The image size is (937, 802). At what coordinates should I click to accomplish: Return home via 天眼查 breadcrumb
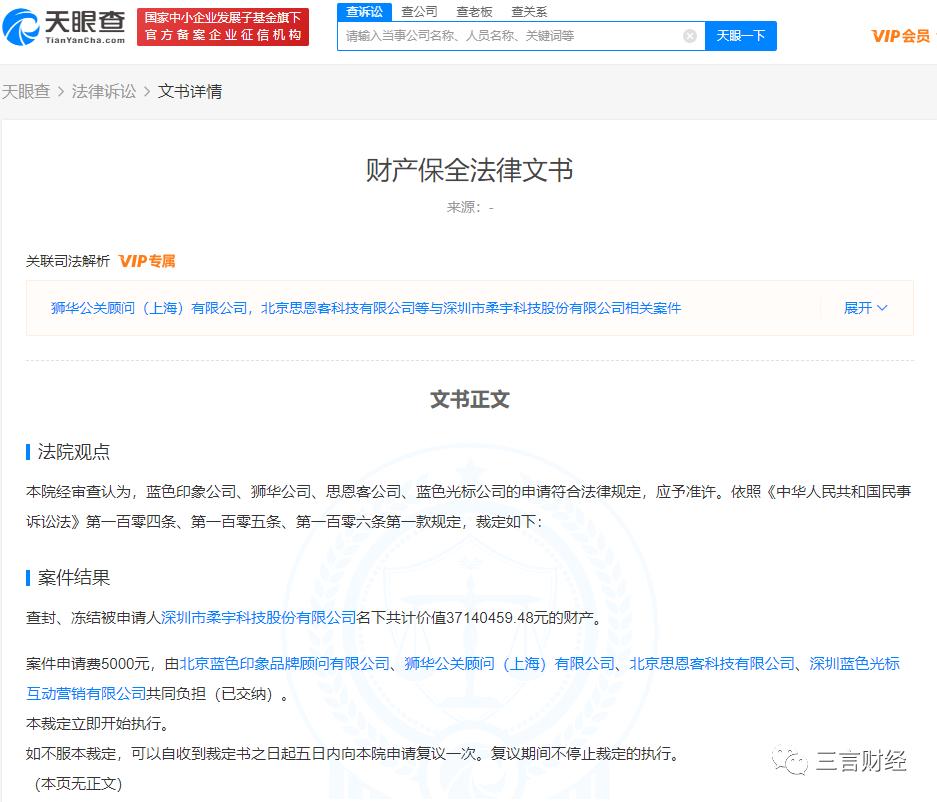coord(27,90)
